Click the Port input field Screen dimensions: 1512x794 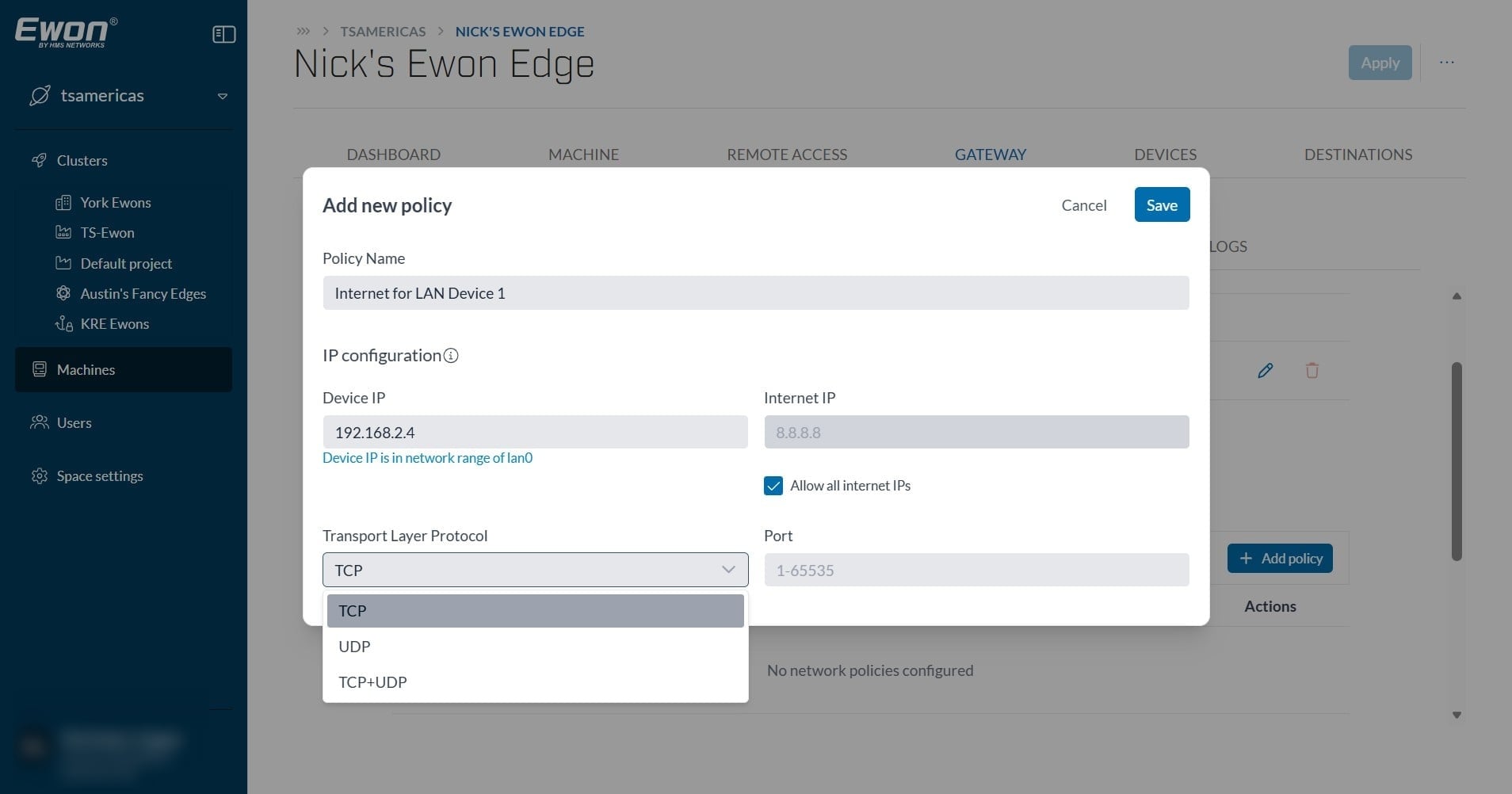pyautogui.click(x=976, y=570)
